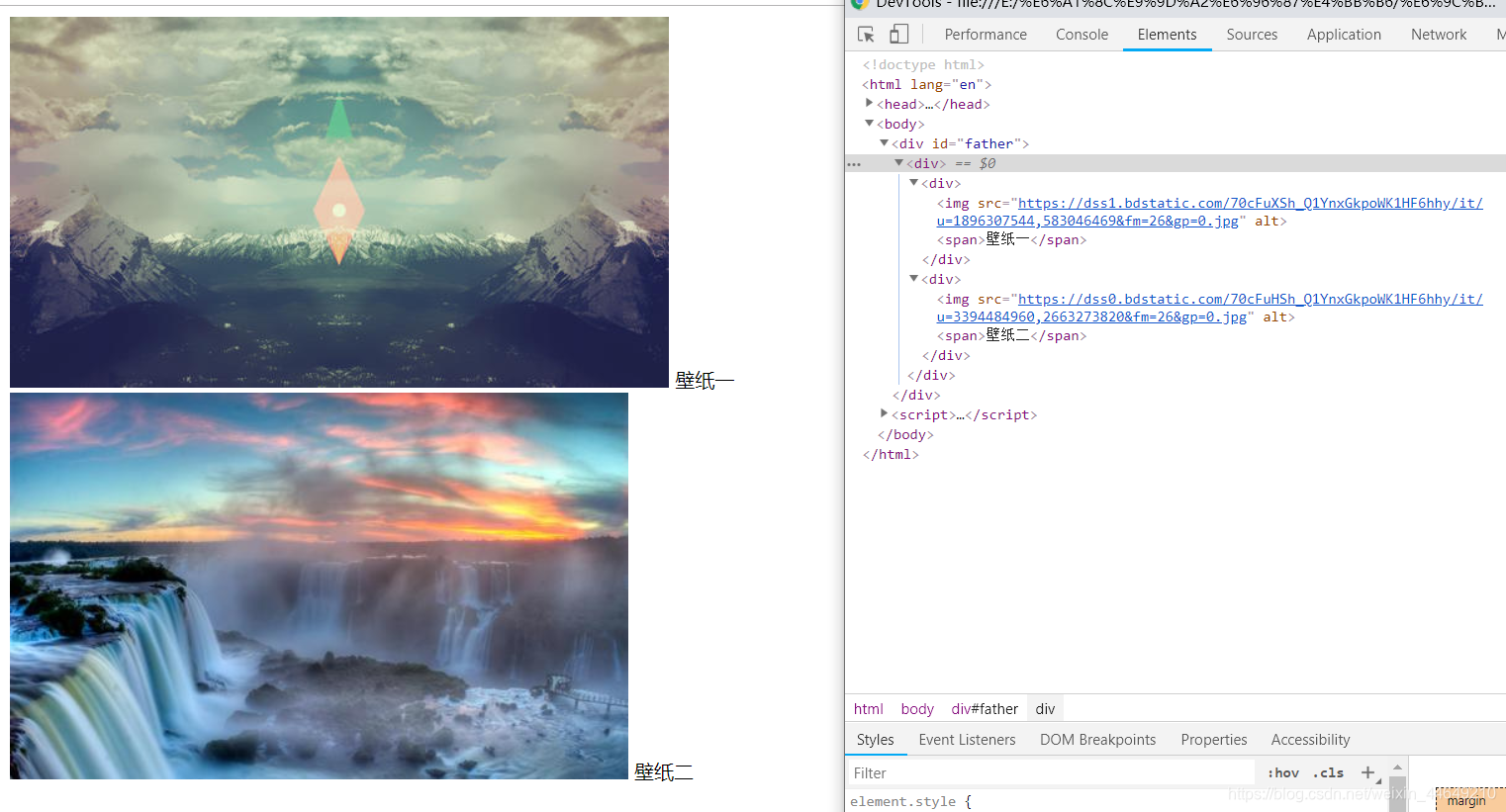The width and height of the screenshot is (1506, 812).
Task: Click the 壁纸一 caption text on page
Action: 705,381
